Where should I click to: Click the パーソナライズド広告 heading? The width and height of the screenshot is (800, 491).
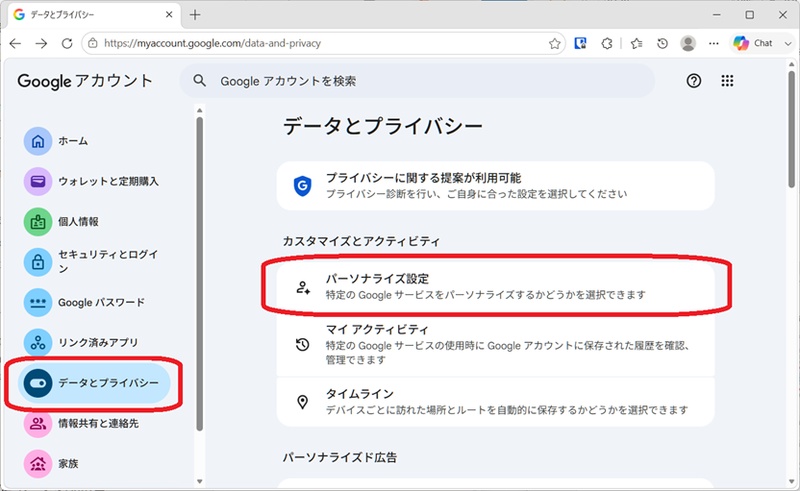[340, 457]
